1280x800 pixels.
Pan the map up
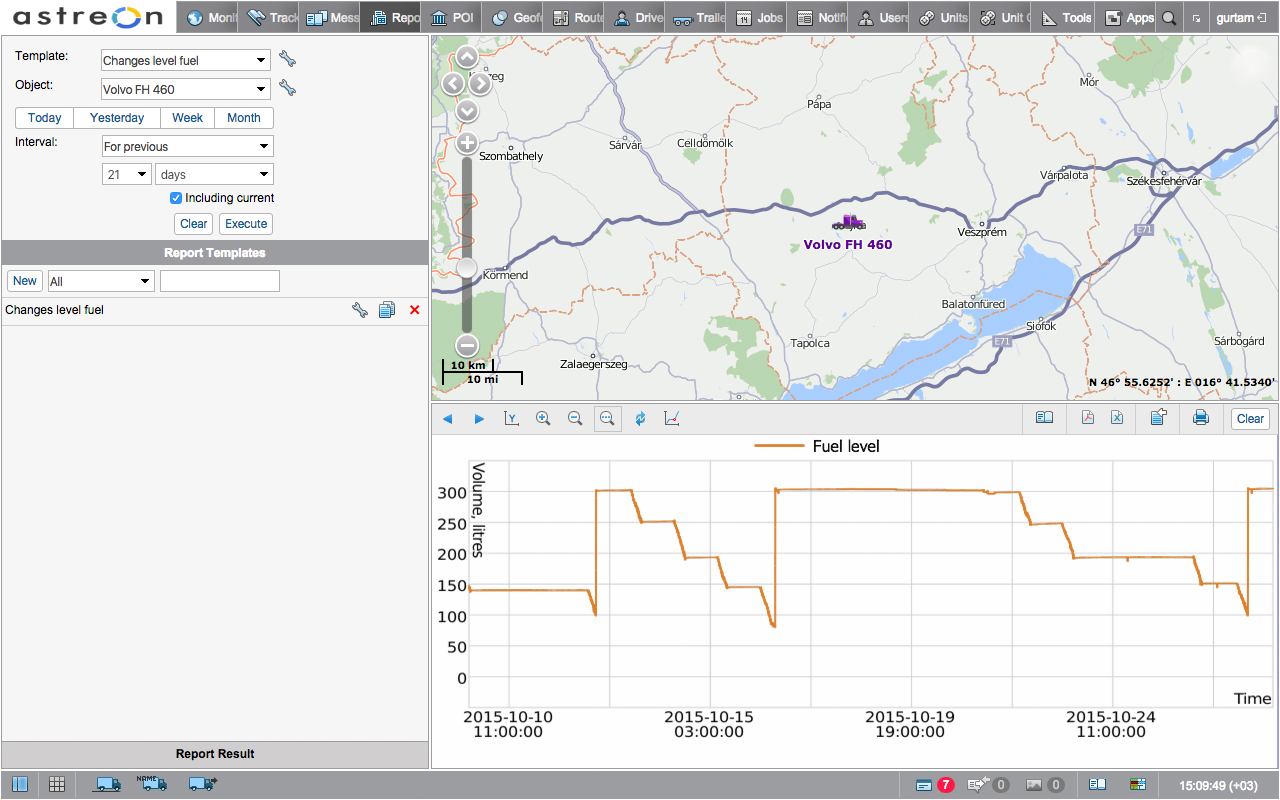[x=467, y=57]
